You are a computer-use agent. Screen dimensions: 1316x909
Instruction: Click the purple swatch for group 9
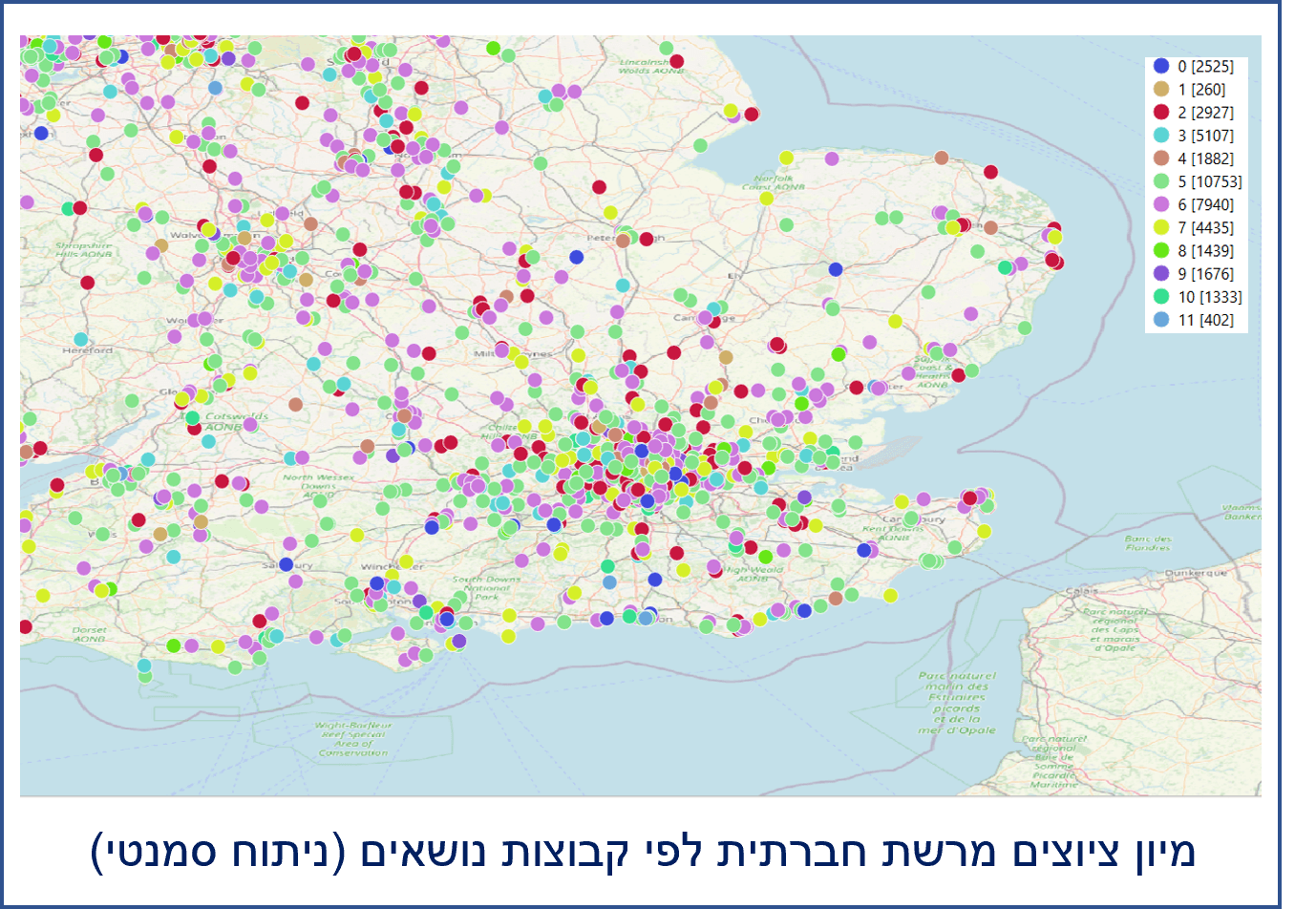1161,273
